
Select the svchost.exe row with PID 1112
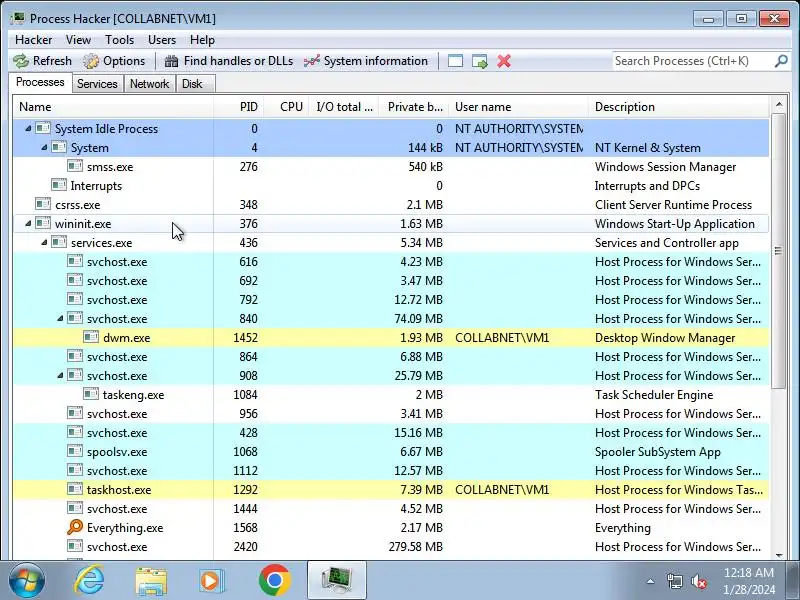pos(391,470)
